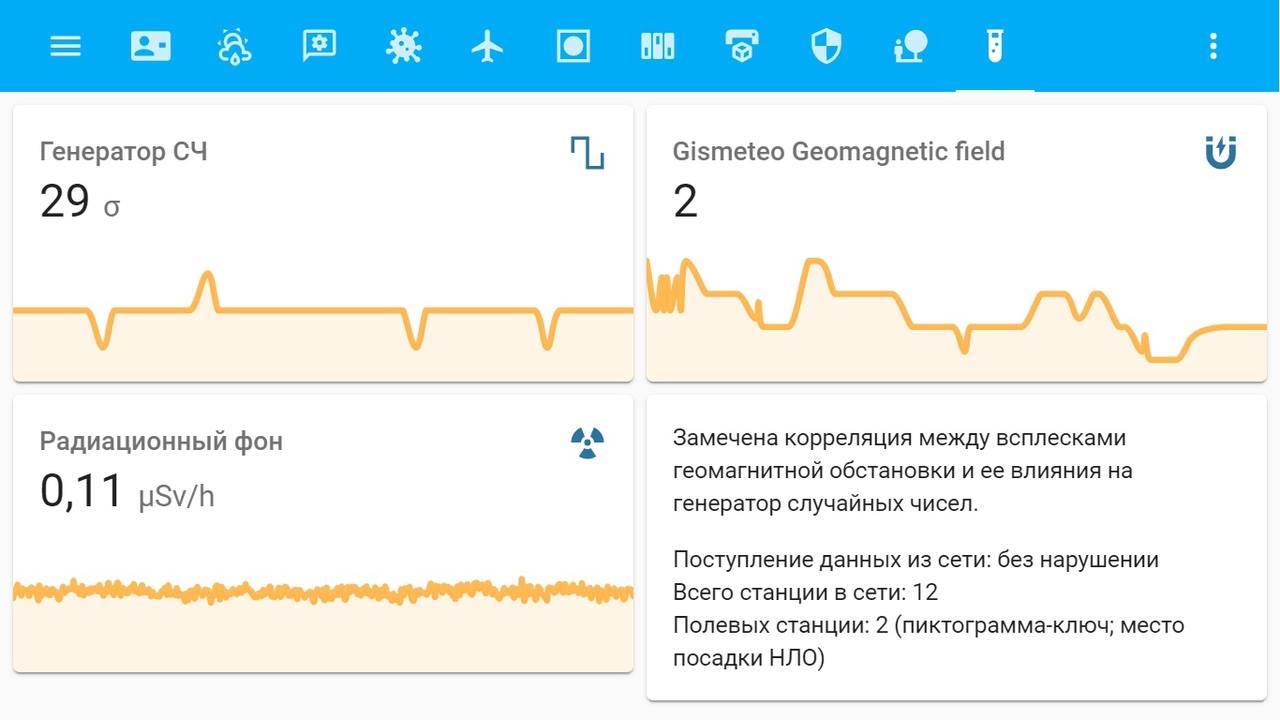Select the test tube lab tab
Screen dimensions: 1280x720
pyautogui.click(x=994, y=46)
